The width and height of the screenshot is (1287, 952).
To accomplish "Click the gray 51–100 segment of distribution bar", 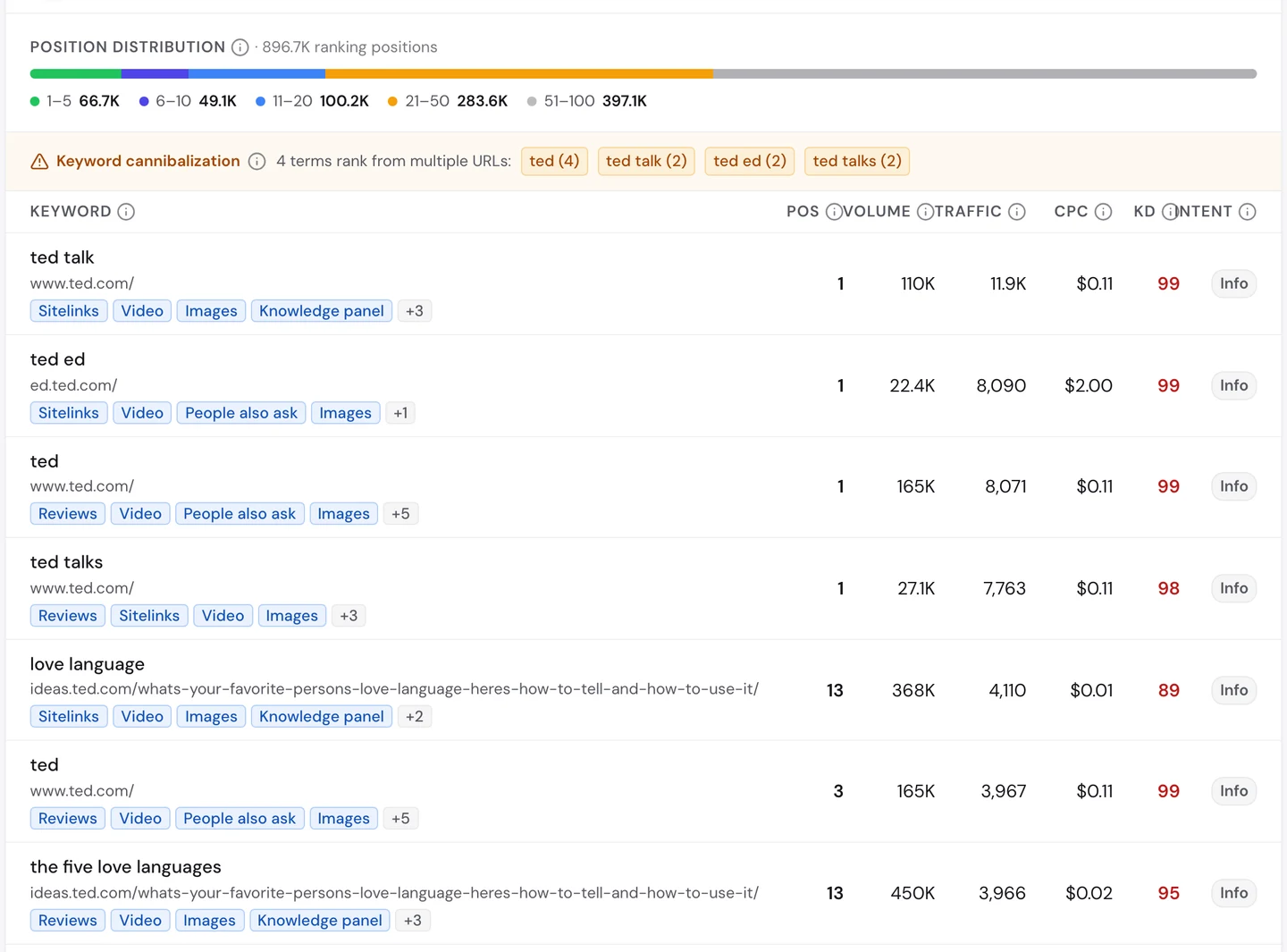I will [985, 74].
